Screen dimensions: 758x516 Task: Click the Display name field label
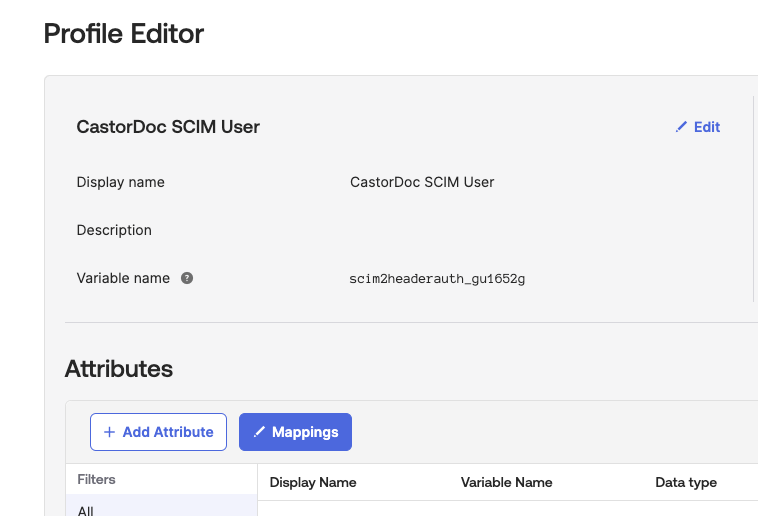tap(120, 182)
